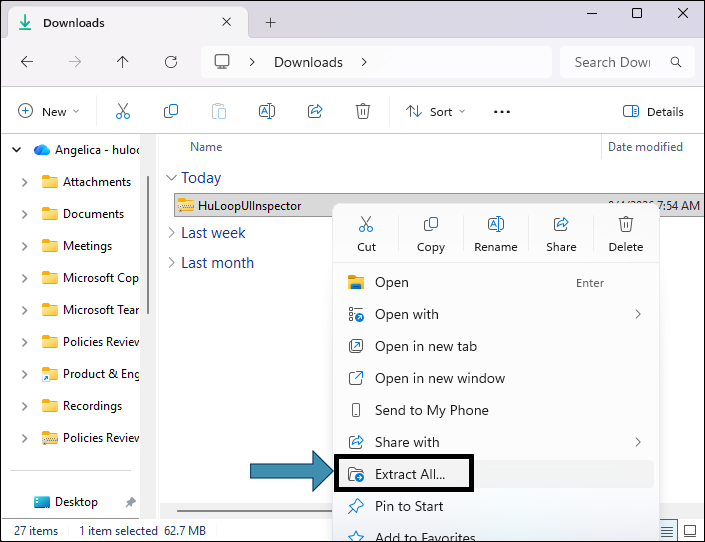705x542 pixels.
Task: Click the greyed Paste icon in the toolbar
Action: tap(219, 111)
